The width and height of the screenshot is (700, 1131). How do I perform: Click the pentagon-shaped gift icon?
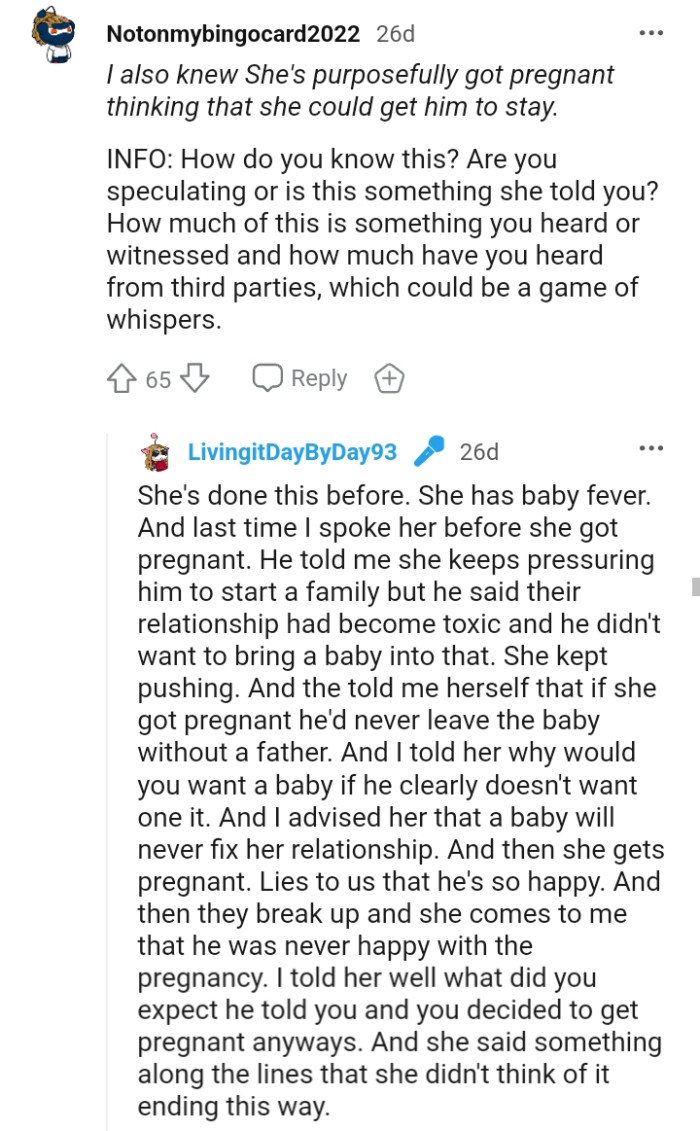(x=390, y=378)
